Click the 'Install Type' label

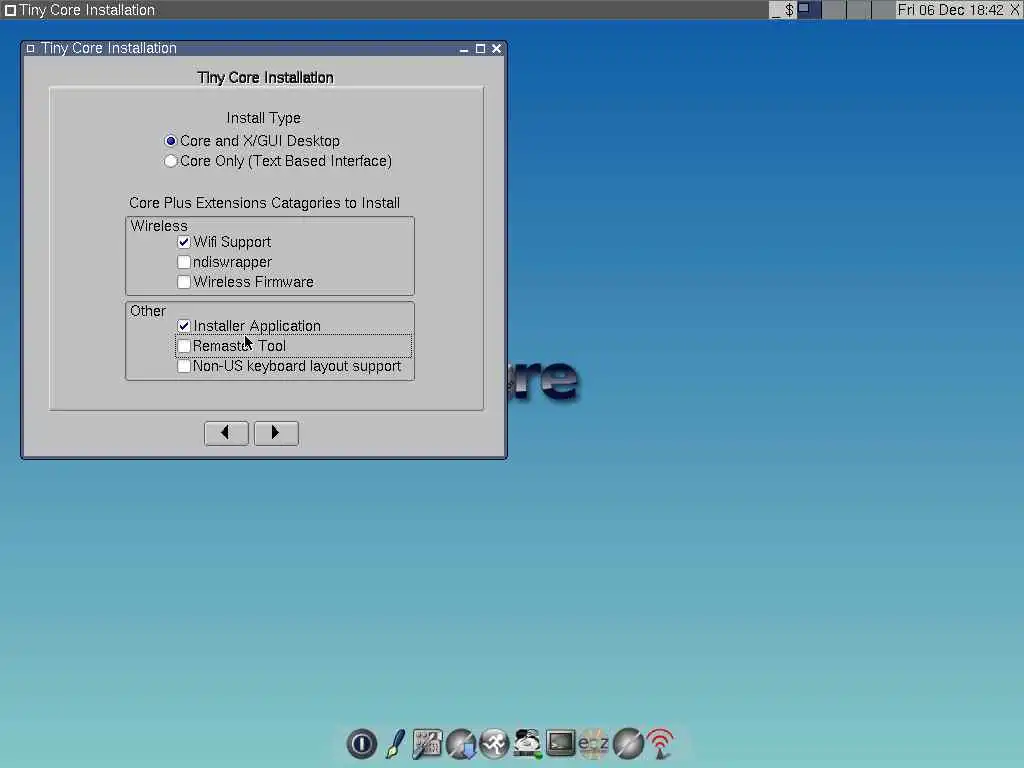(x=263, y=118)
